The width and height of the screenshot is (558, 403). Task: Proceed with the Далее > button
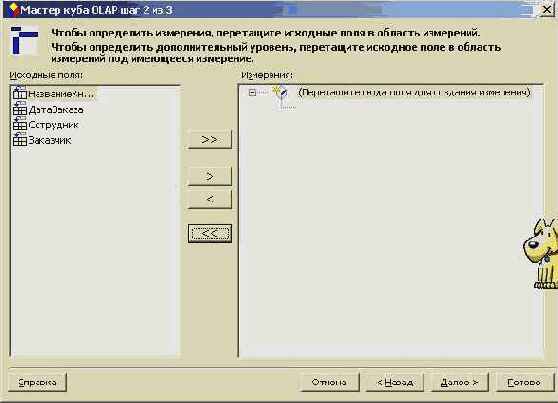click(460, 382)
